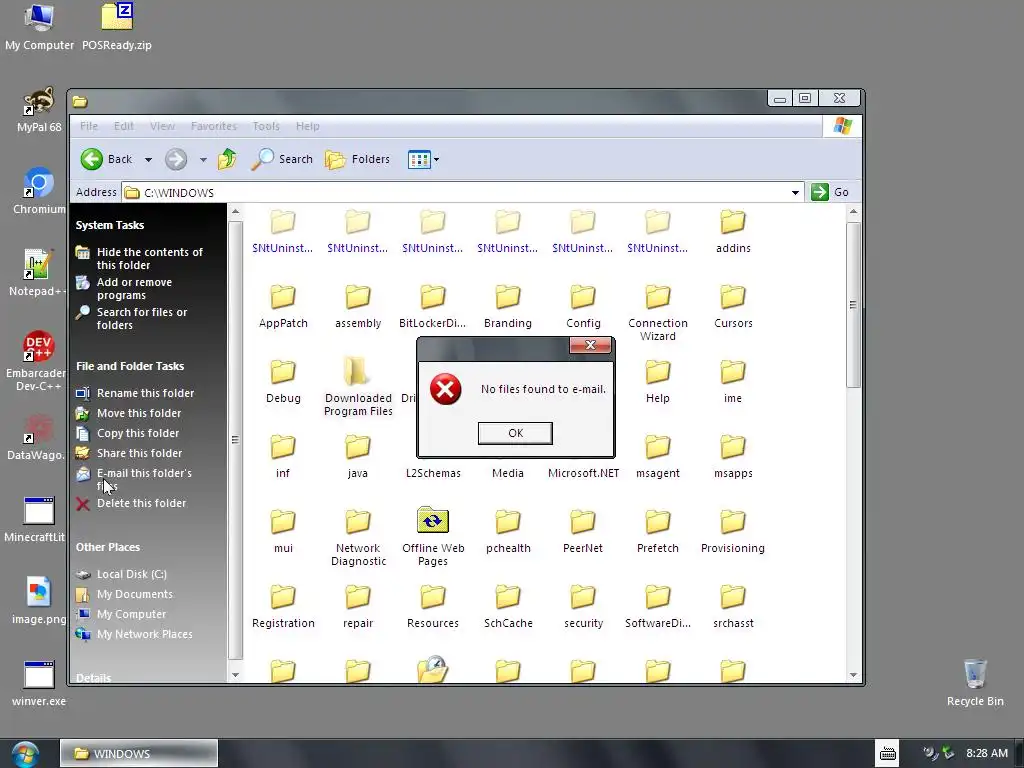Image resolution: width=1024 pixels, height=768 pixels.
Task: Select the Offline Web Pages folder
Action: click(x=432, y=537)
